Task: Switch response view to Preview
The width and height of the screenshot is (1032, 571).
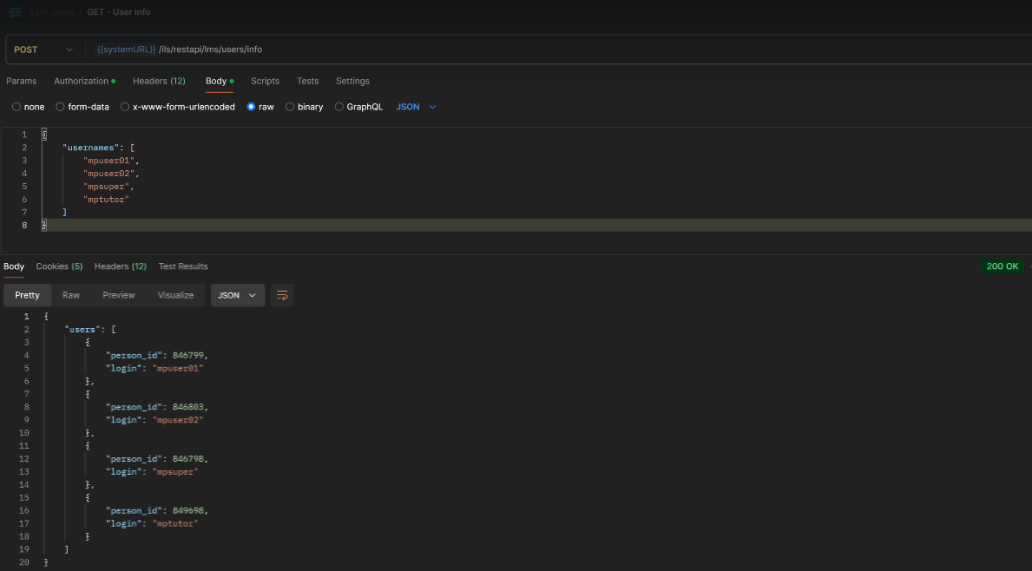Action: (x=118, y=295)
